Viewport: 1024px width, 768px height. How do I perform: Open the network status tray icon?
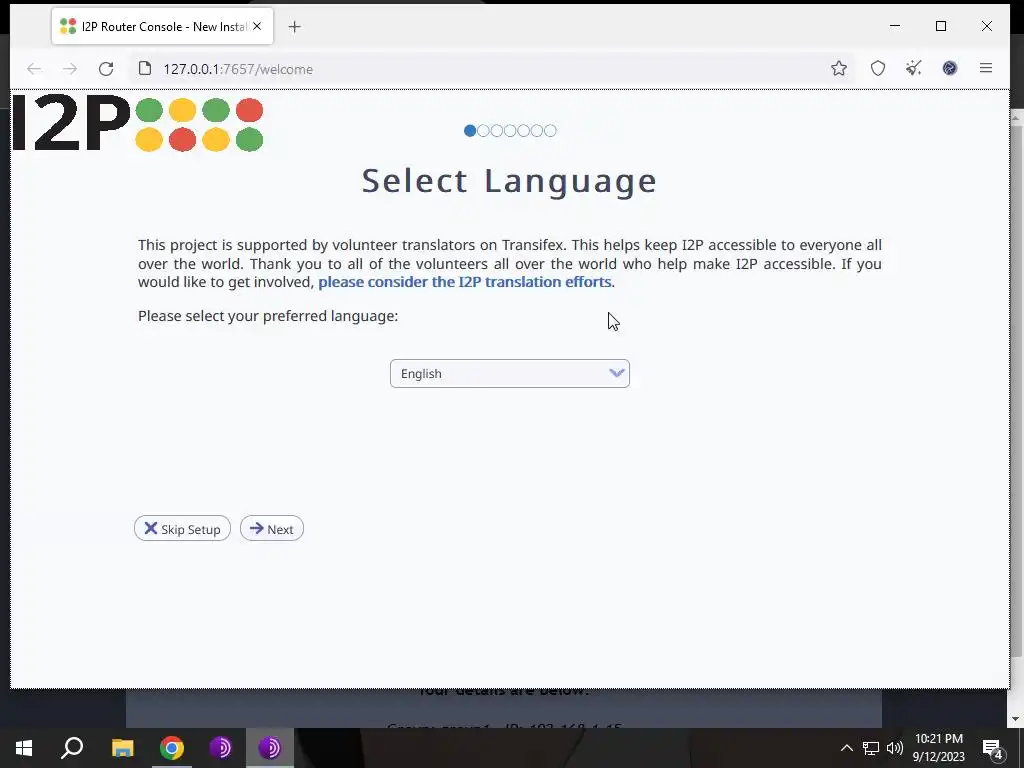[x=871, y=748]
